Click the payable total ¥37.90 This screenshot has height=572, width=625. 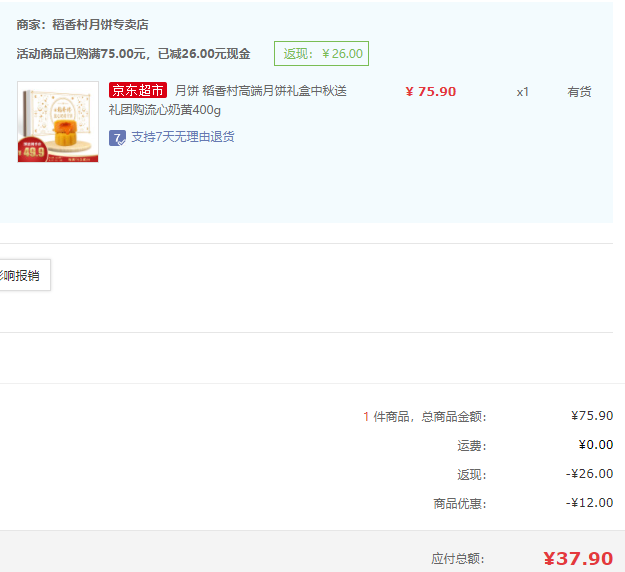(578, 558)
